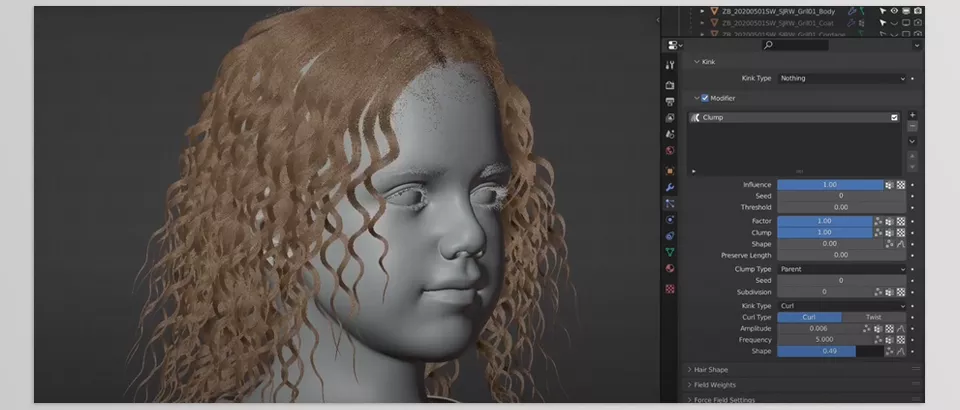Toggle selectability of Grl01_Body
Viewport: 960px width, 410px height.
pos(882,11)
